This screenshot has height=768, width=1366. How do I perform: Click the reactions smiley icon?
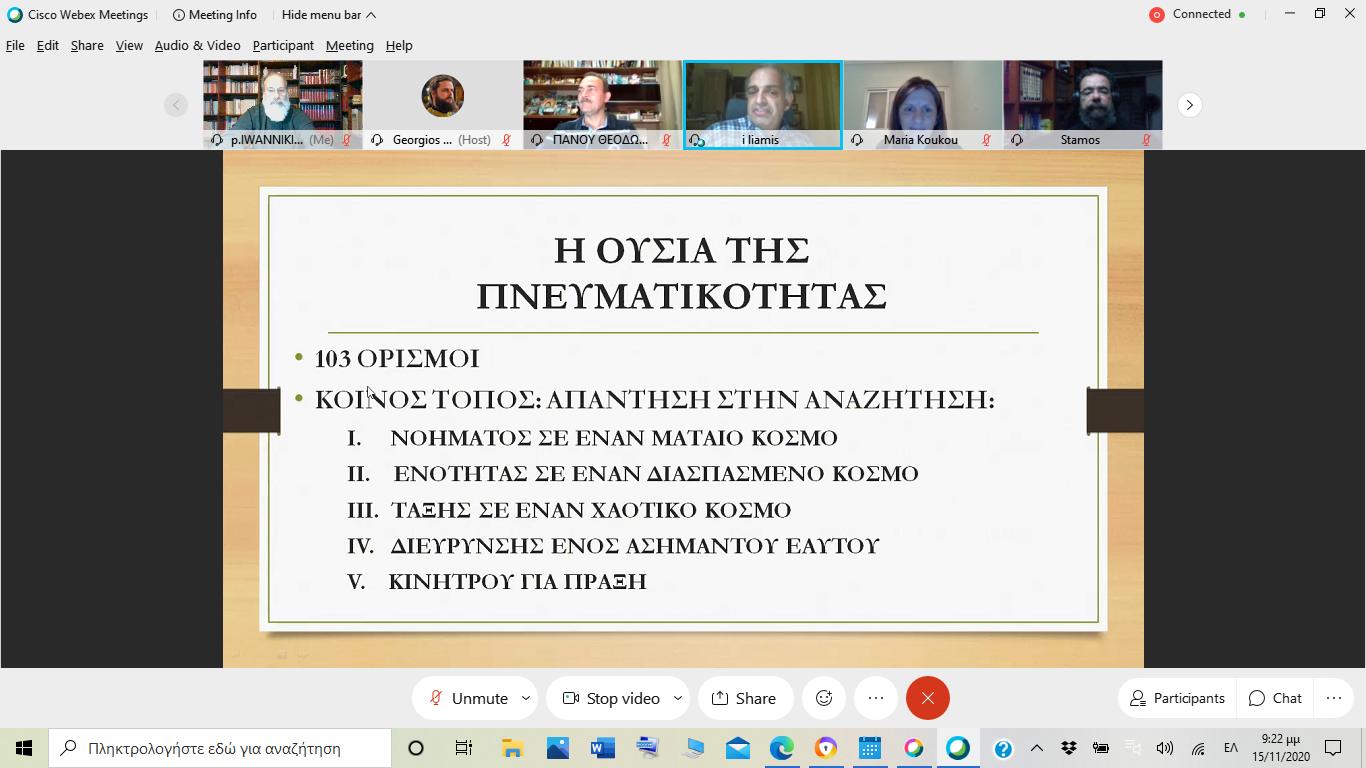click(x=824, y=698)
